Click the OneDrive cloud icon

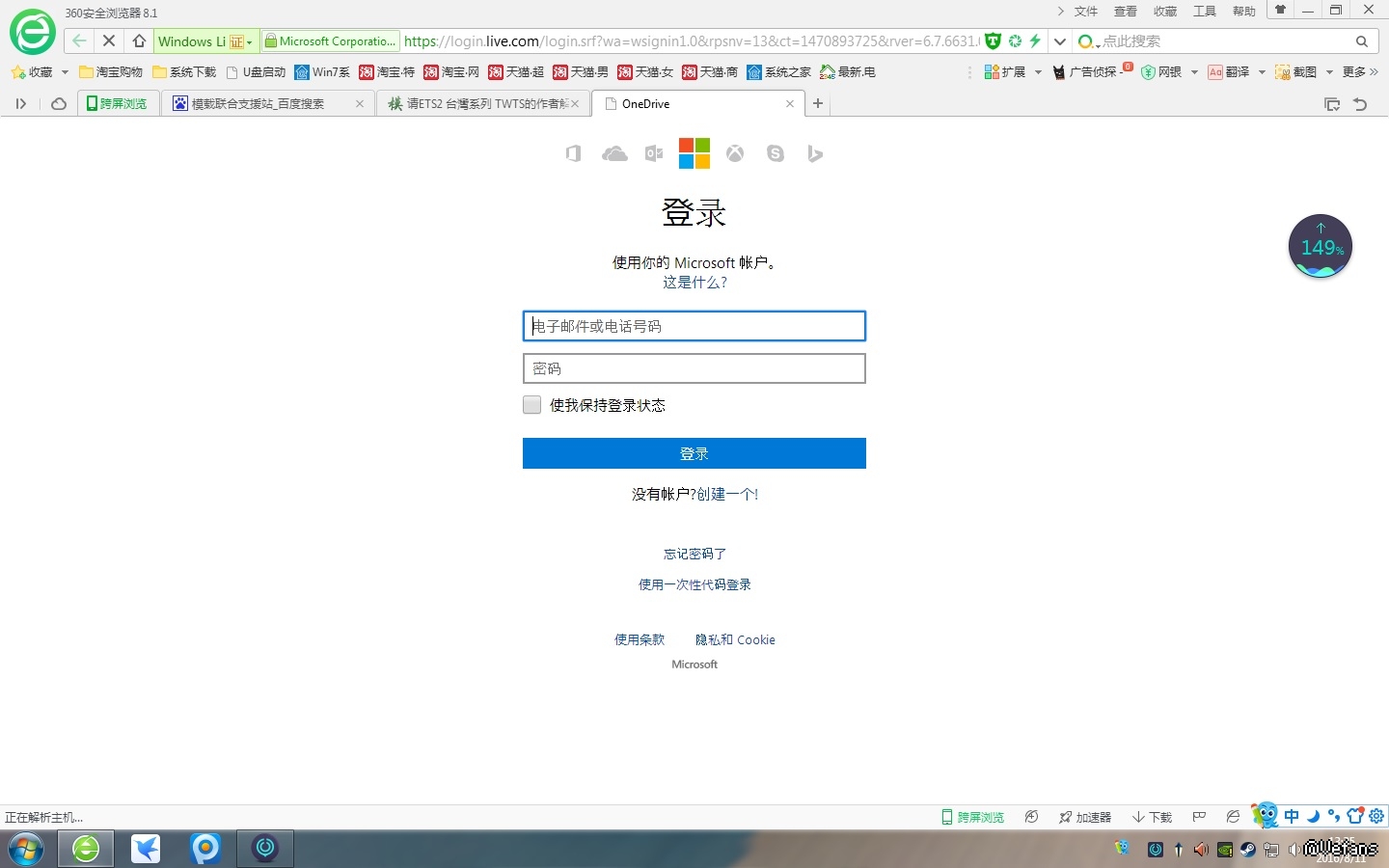614,154
